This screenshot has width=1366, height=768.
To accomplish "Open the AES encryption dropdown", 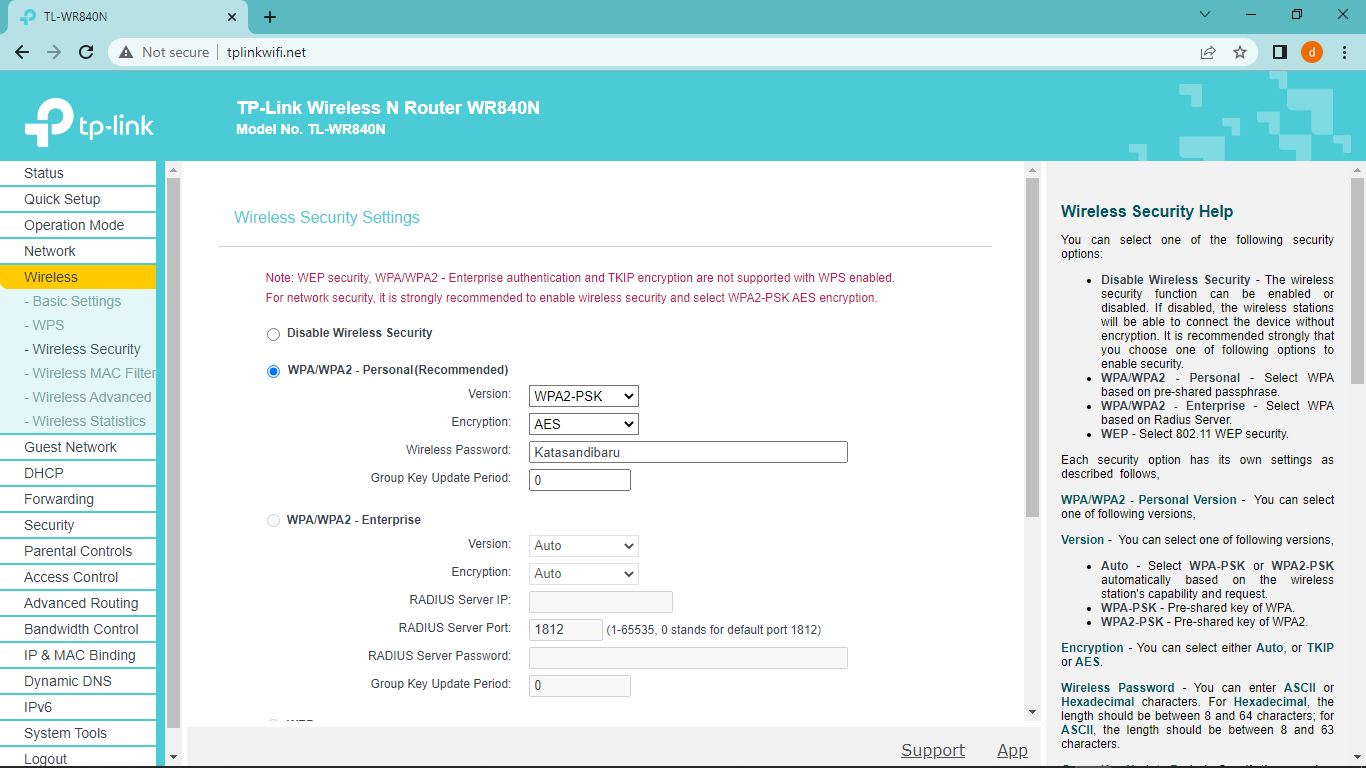I will [x=584, y=424].
